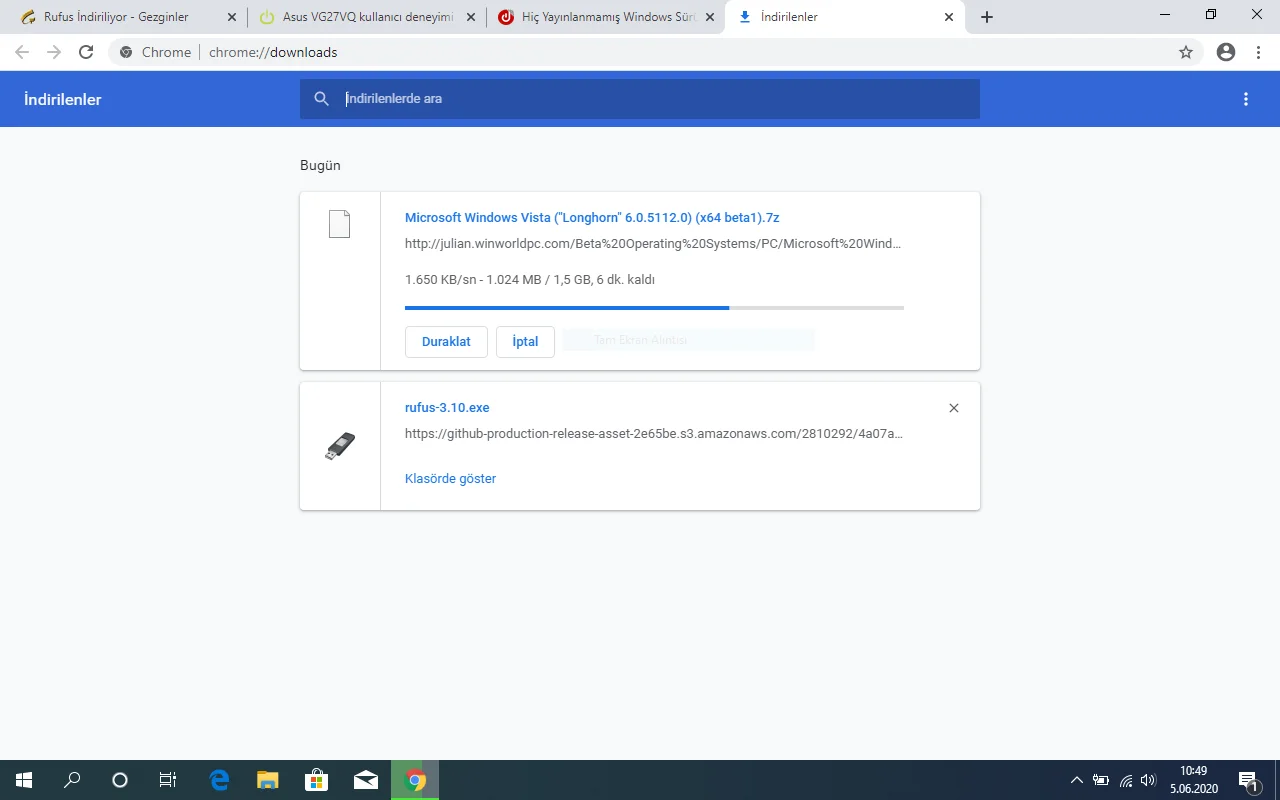Open the volume control in the tray
1280x800 pixels.
pyautogui.click(x=1148, y=780)
